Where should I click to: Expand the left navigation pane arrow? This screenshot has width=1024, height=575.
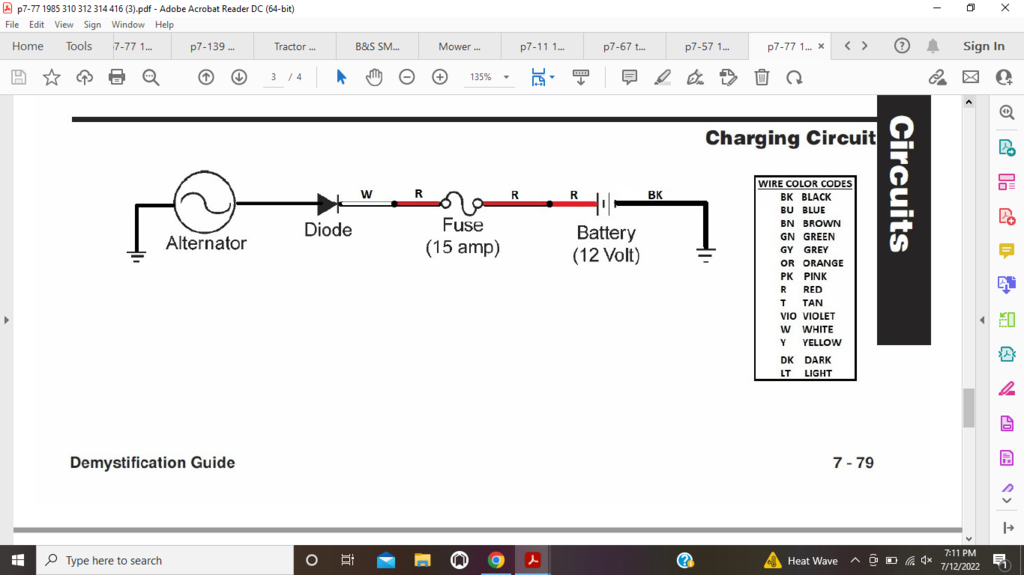click(x=7, y=320)
